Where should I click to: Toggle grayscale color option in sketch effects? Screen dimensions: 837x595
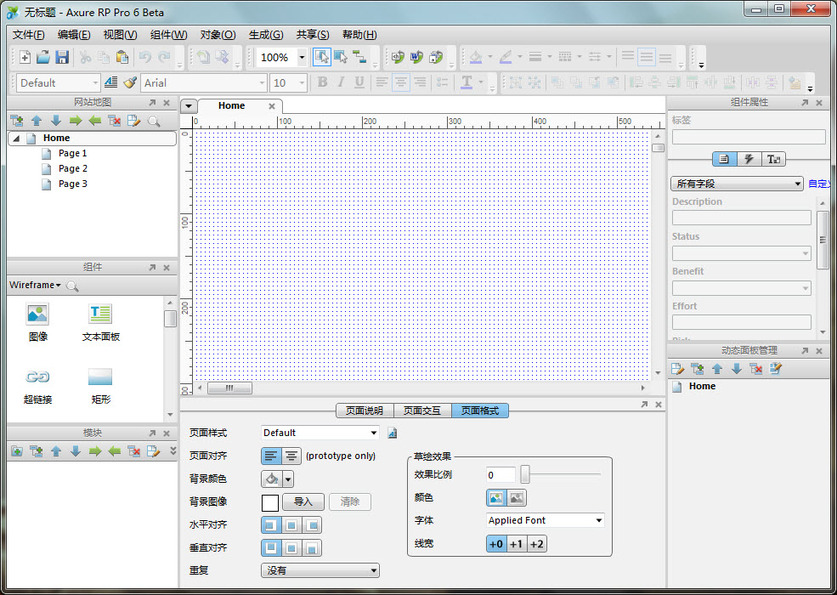coord(516,498)
